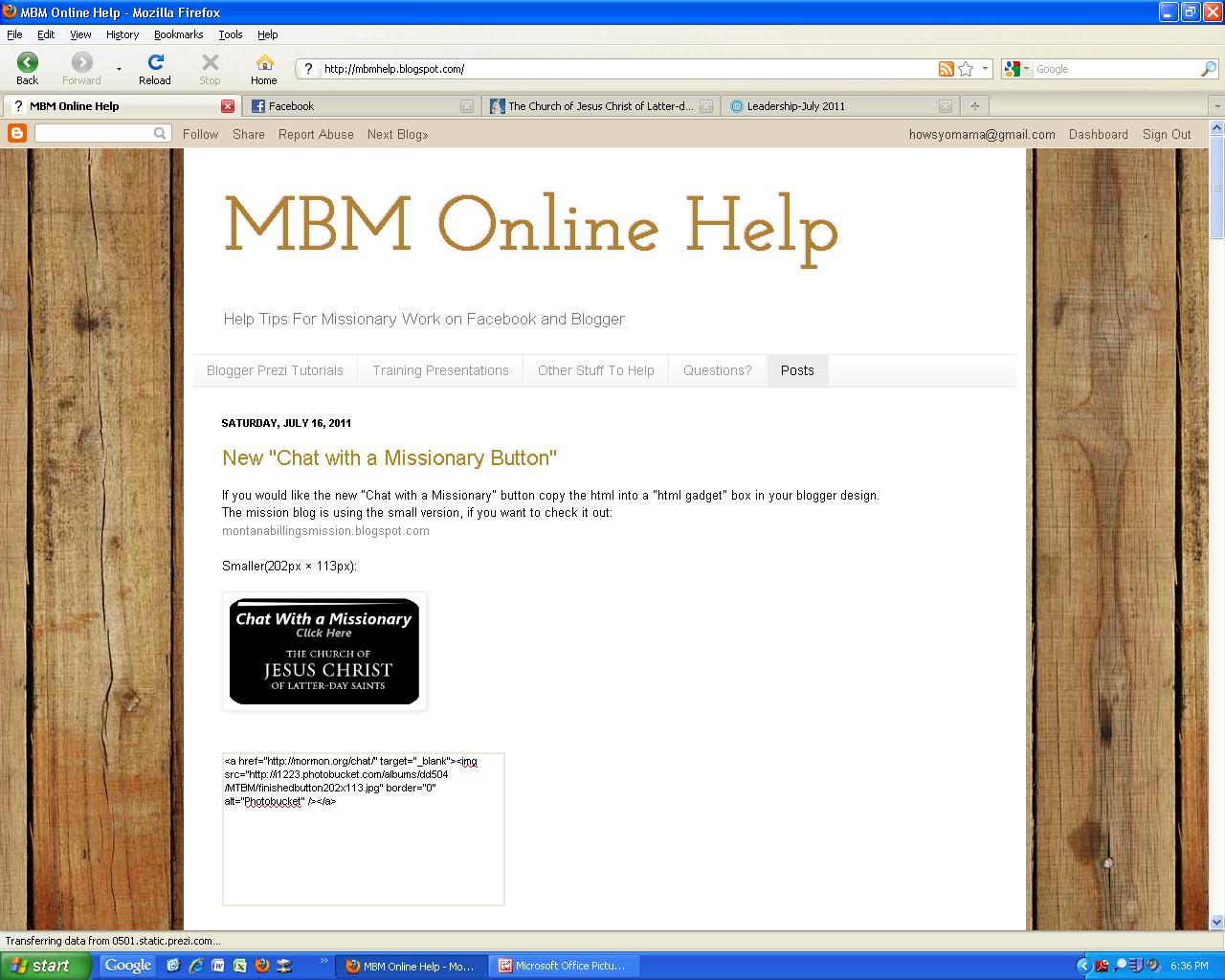Open the View menu
This screenshot has height=980, width=1225.
click(x=80, y=34)
